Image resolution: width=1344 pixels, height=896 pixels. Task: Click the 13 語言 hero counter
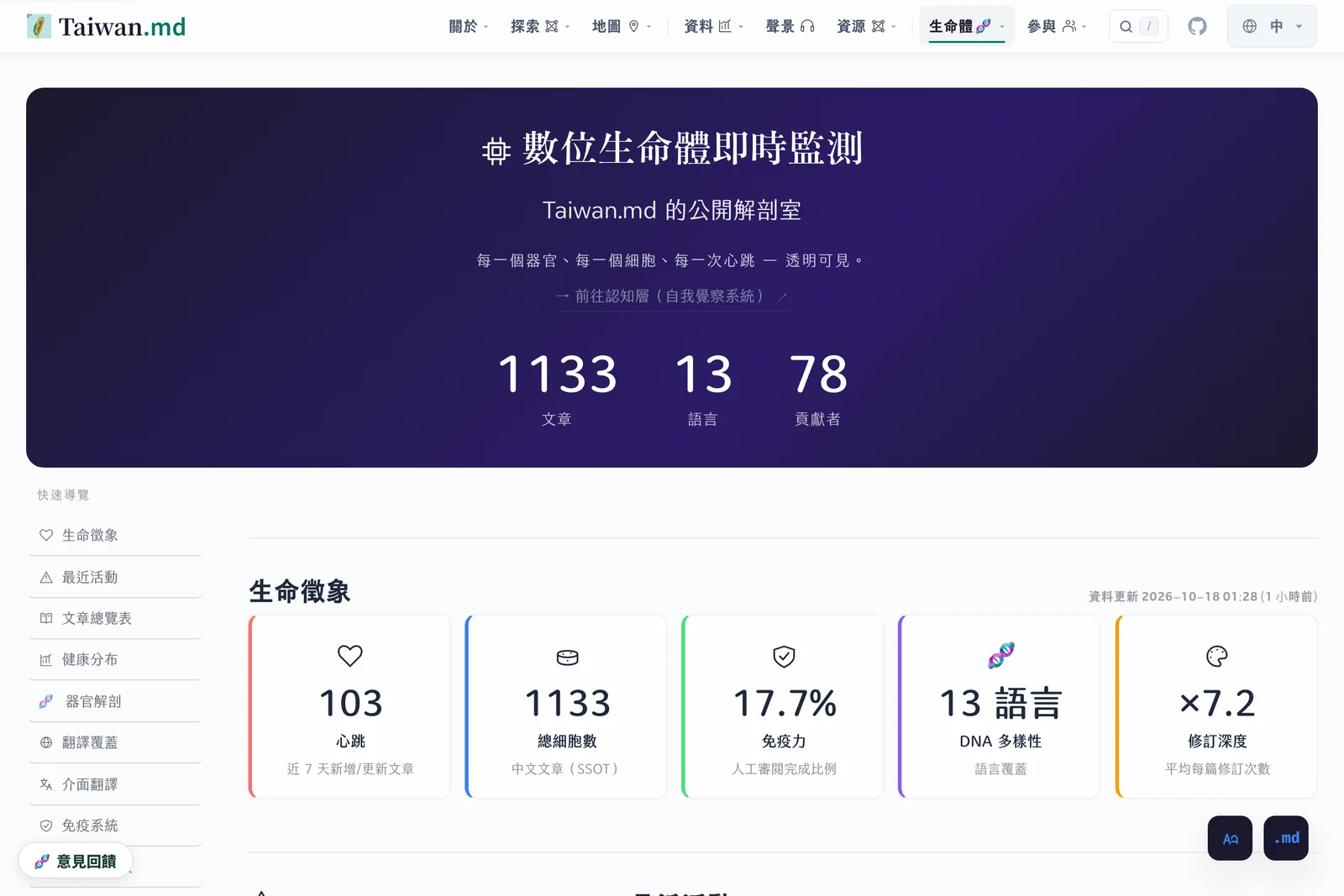coord(703,389)
